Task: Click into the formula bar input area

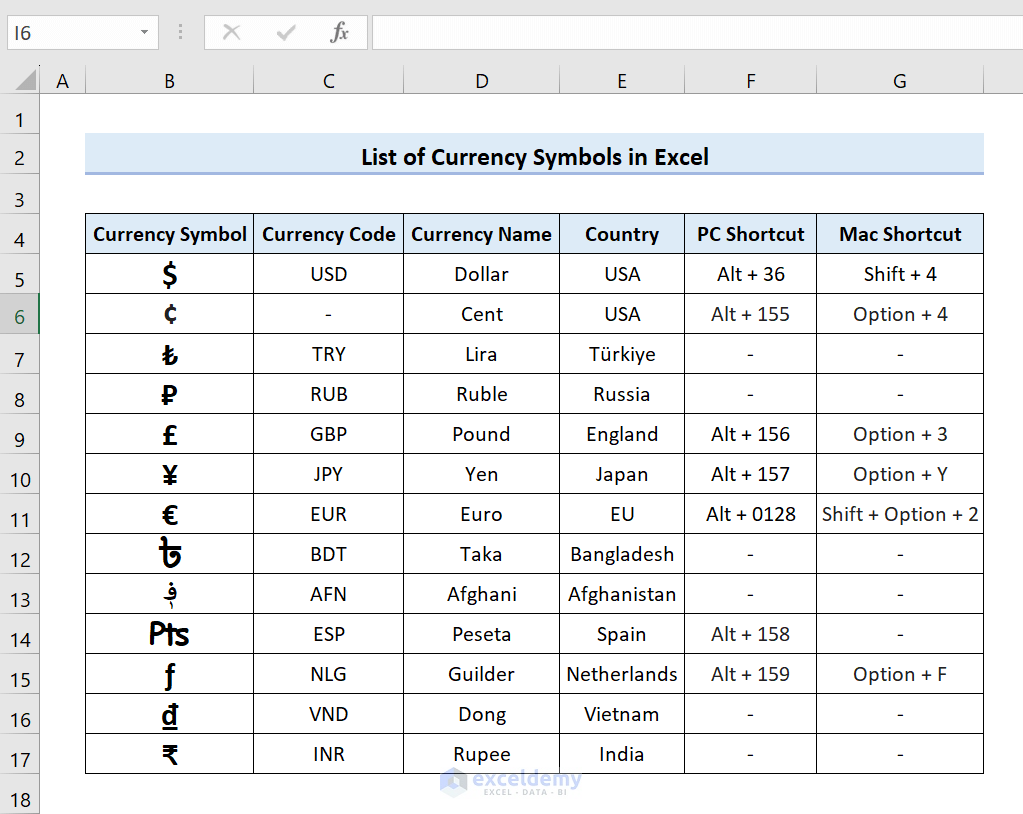Action: coord(690,33)
